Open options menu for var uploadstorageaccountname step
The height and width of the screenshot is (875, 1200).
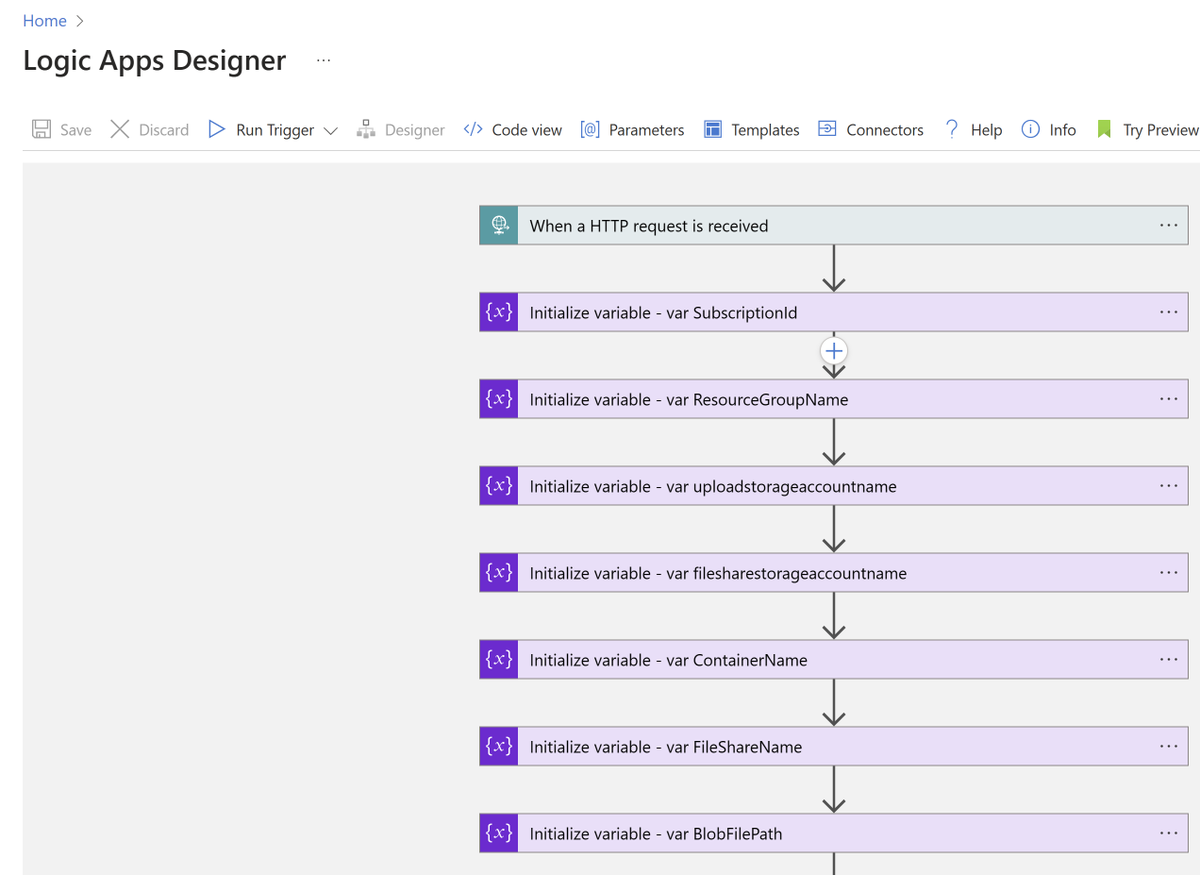pyautogui.click(x=1168, y=486)
